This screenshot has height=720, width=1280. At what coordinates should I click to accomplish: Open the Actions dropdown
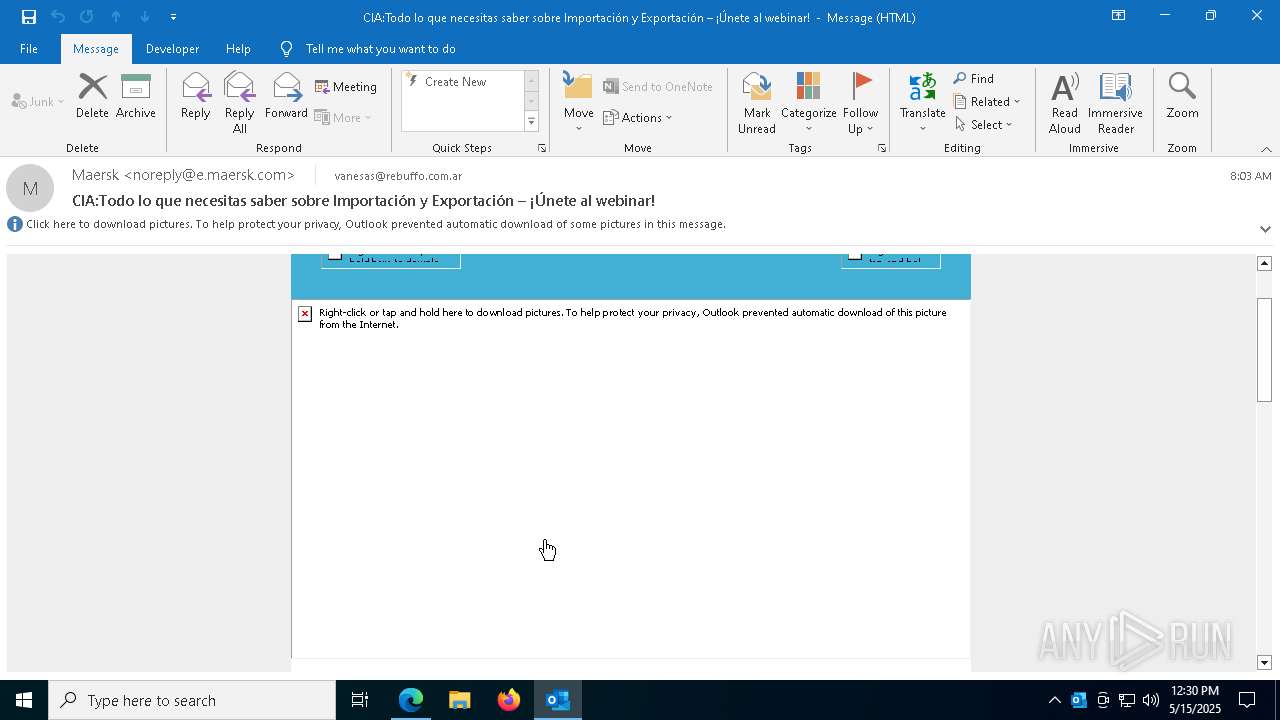pos(638,117)
